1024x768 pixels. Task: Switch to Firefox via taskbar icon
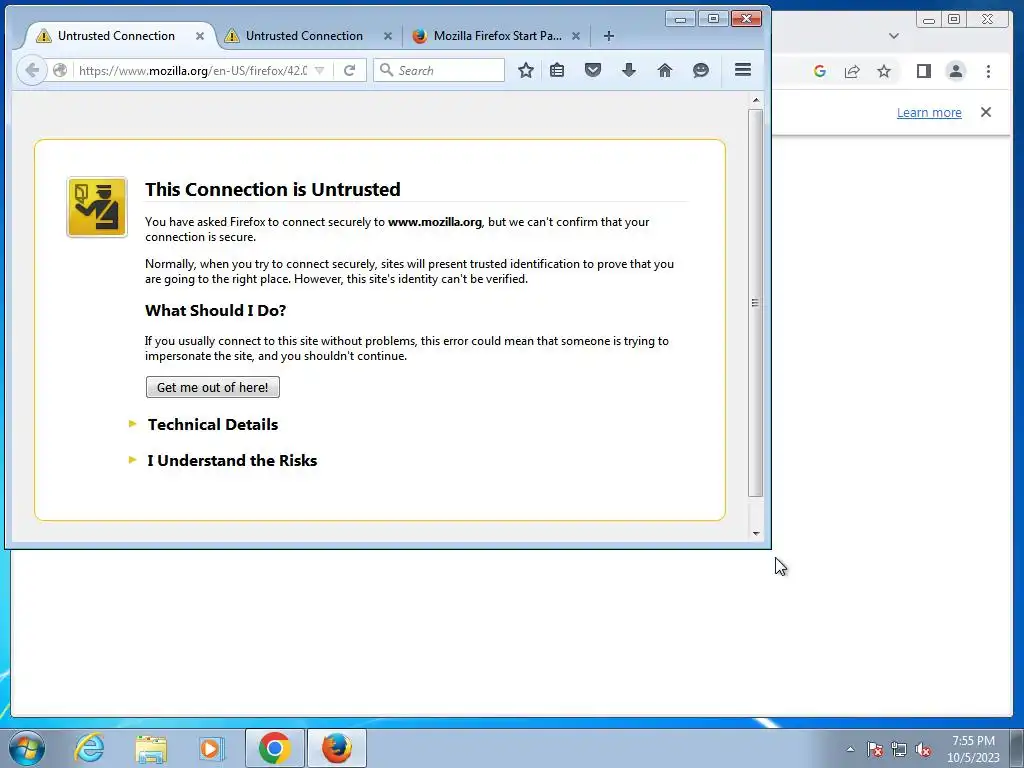pos(337,748)
